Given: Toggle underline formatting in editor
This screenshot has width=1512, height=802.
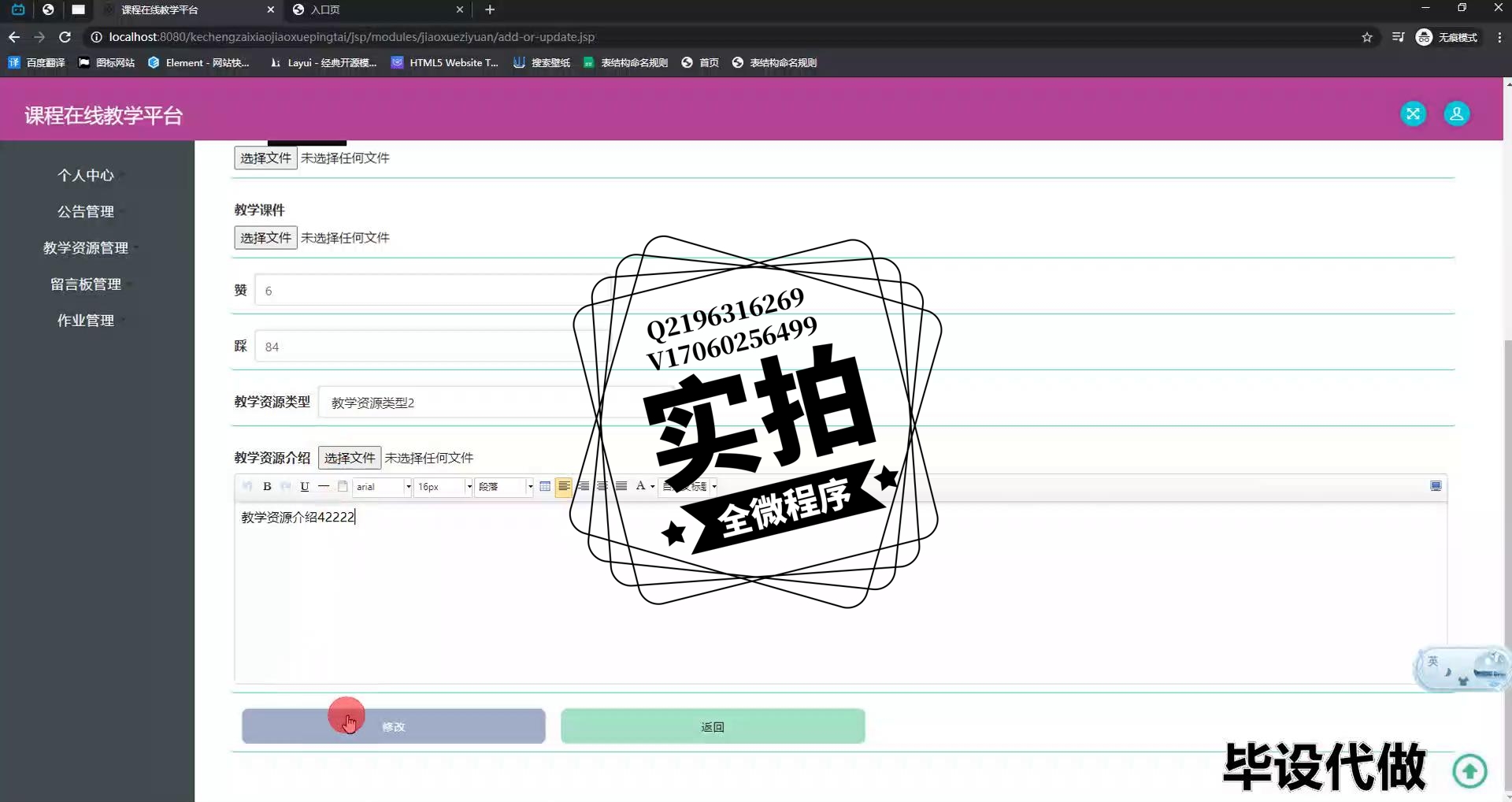Looking at the screenshot, I should [305, 486].
